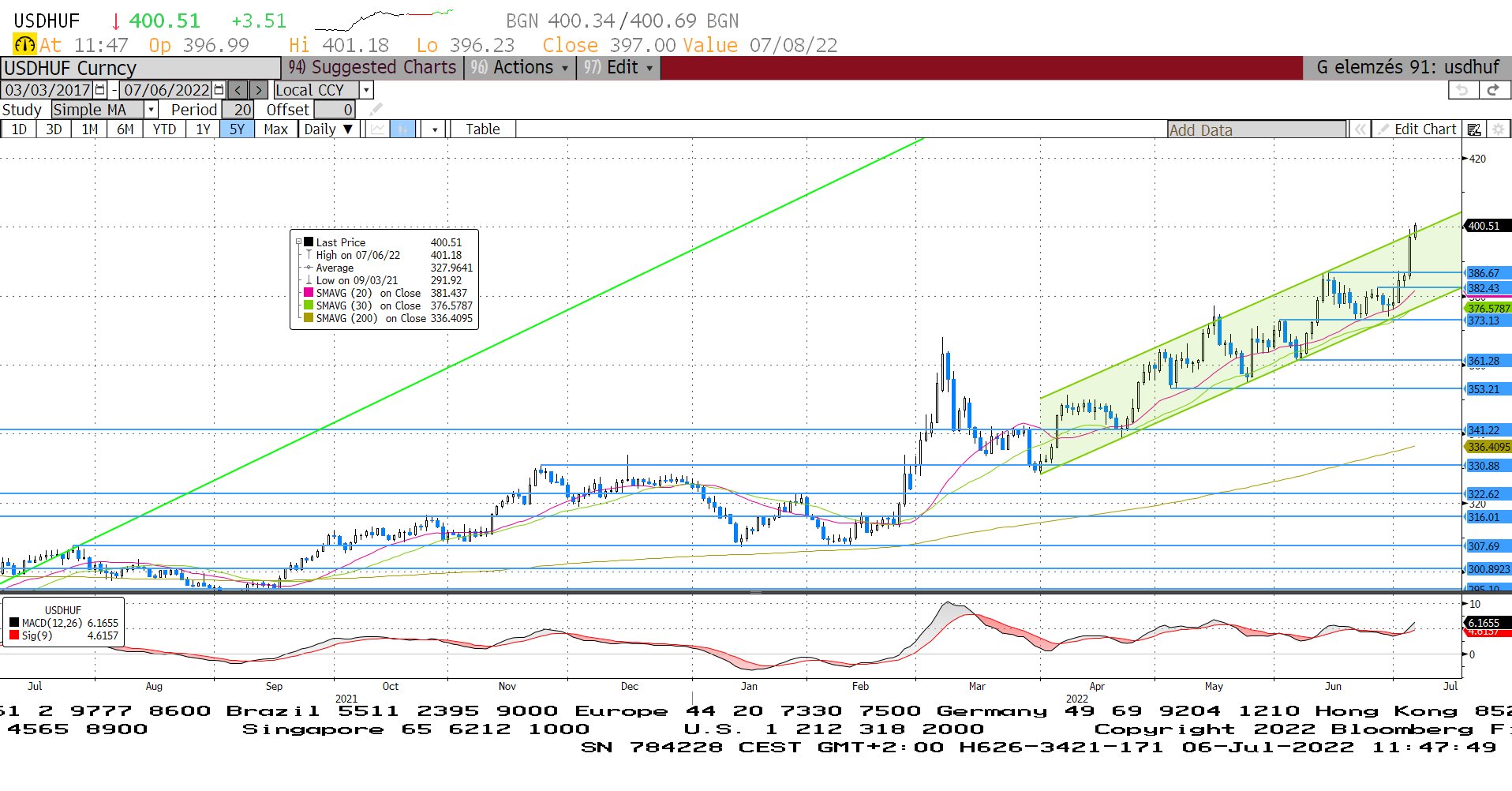Viewport: 1512px width, 791px height.
Task: Click the start date 03/03/2017 field
Action: tap(47, 90)
